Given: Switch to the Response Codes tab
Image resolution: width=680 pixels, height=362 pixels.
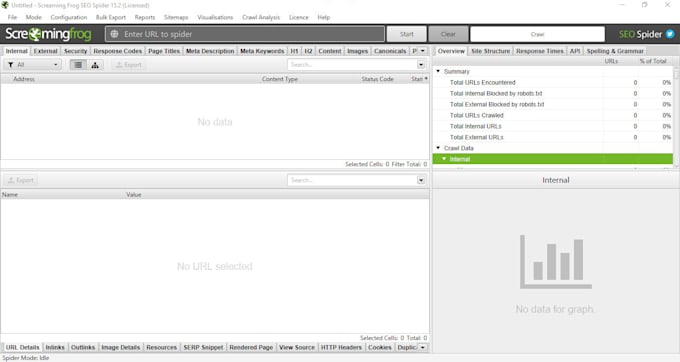Looking at the screenshot, I should click(118, 51).
